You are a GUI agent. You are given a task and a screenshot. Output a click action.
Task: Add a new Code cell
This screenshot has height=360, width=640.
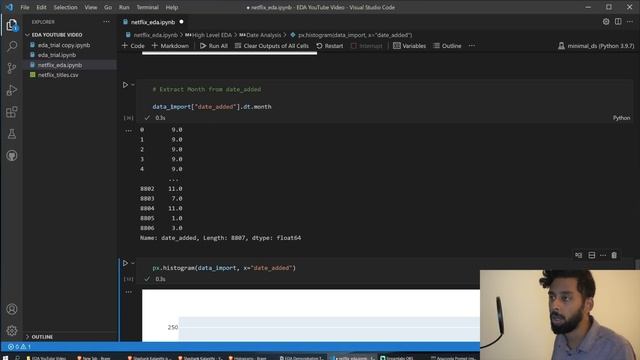(133, 46)
